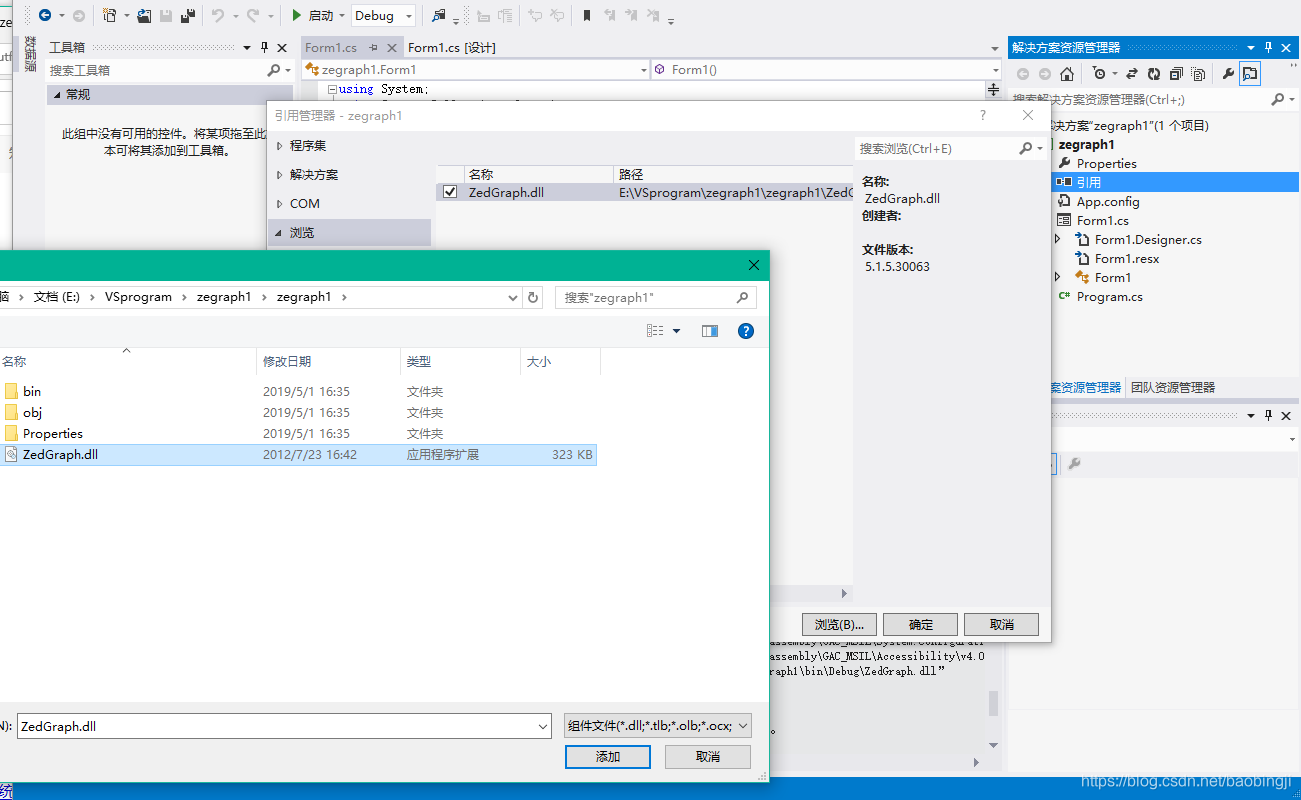Select App.config in Solution Explorer

tap(1108, 201)
